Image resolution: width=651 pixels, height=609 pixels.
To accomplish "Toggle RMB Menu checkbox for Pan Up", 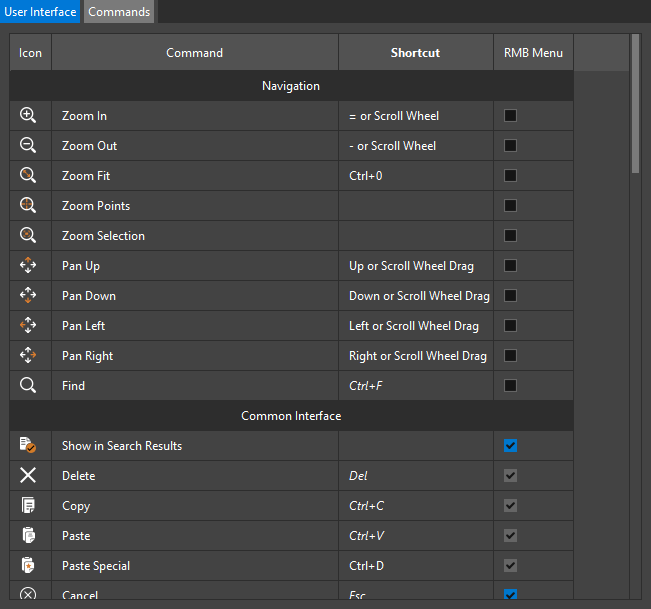I will 510,265.
